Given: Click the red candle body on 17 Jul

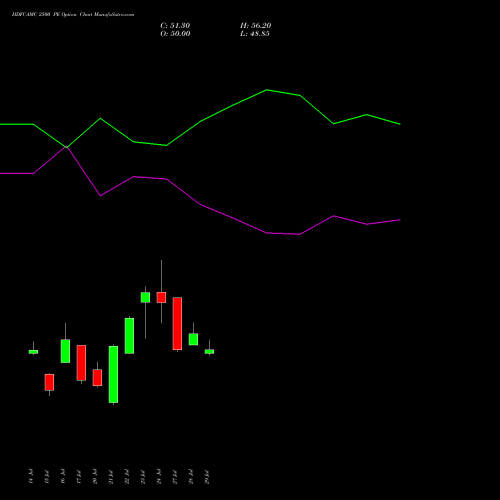Looking at the screenshot, I should click(81, 363).
